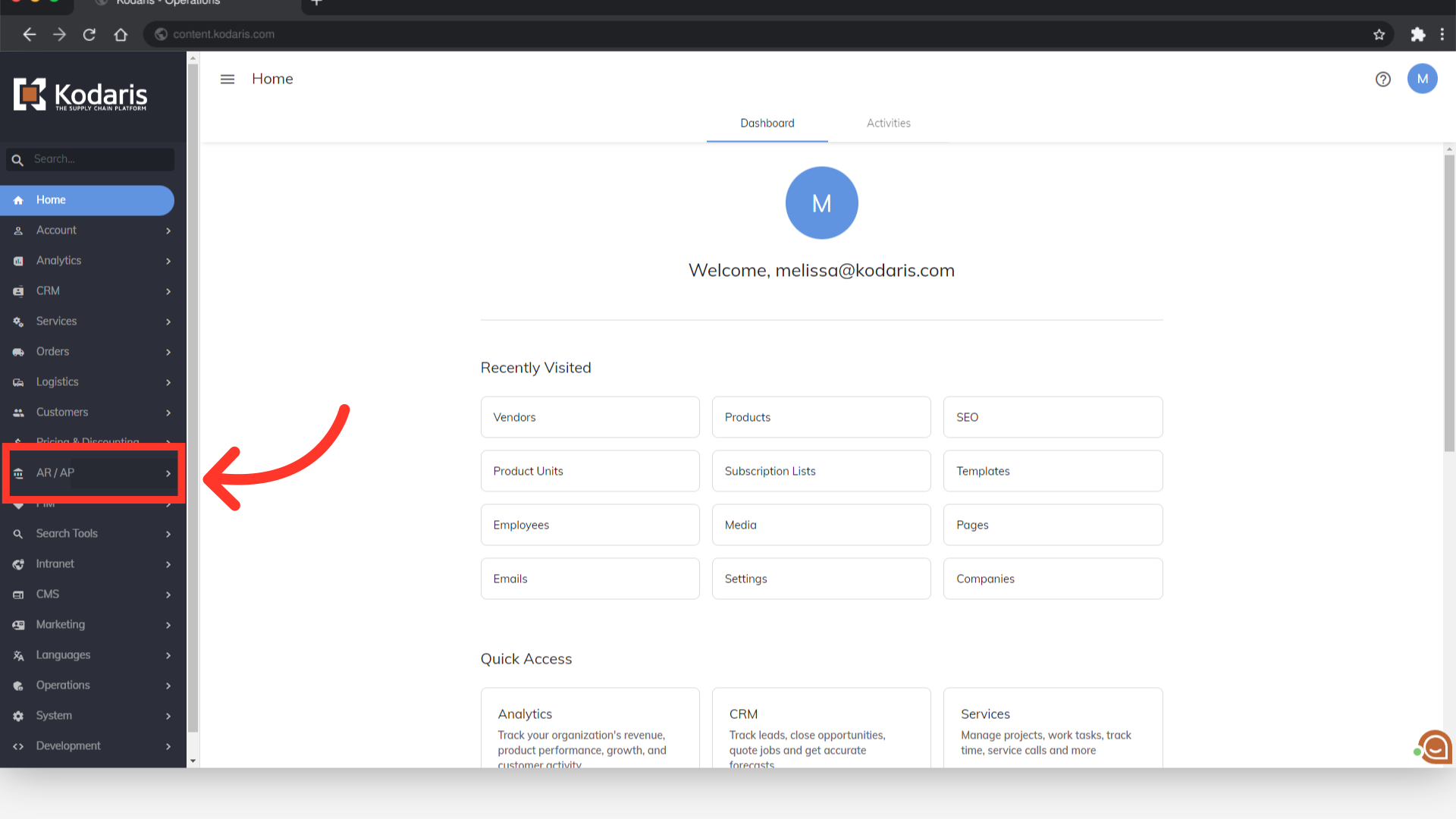The width and height of the screenshot is (1456, 819).
Task: Click the Kodaris logo in sidebar
Action: click(80, 96)
